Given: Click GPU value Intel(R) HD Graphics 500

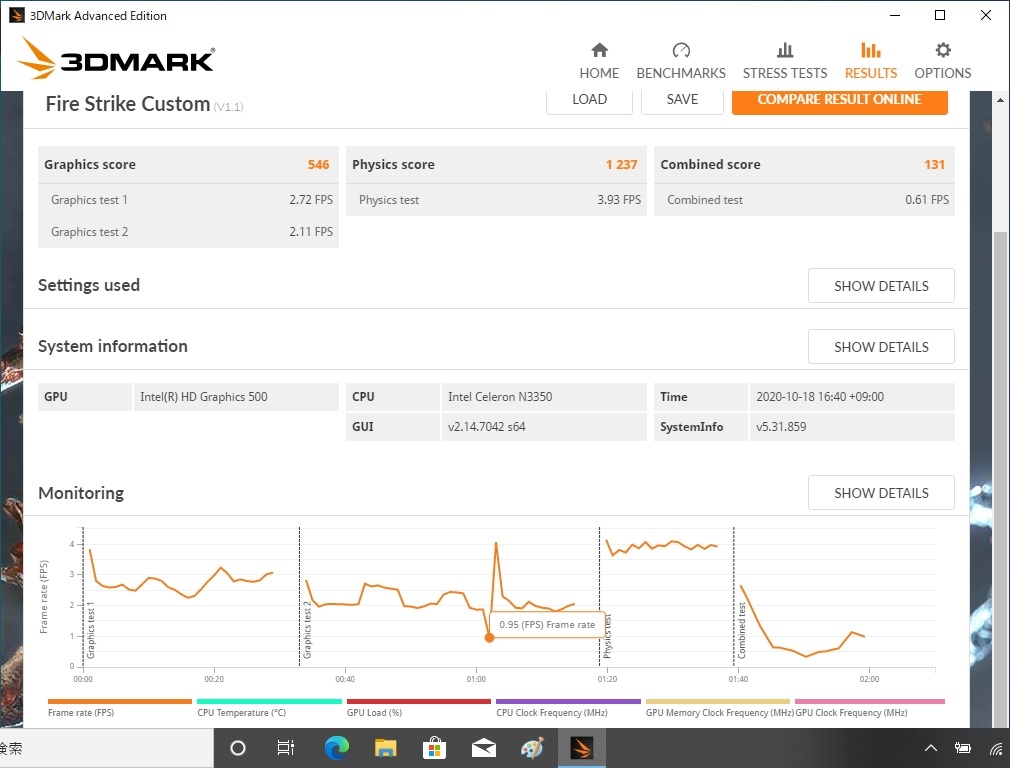Looking at the screenshot, I should click(x=204, y=397).
